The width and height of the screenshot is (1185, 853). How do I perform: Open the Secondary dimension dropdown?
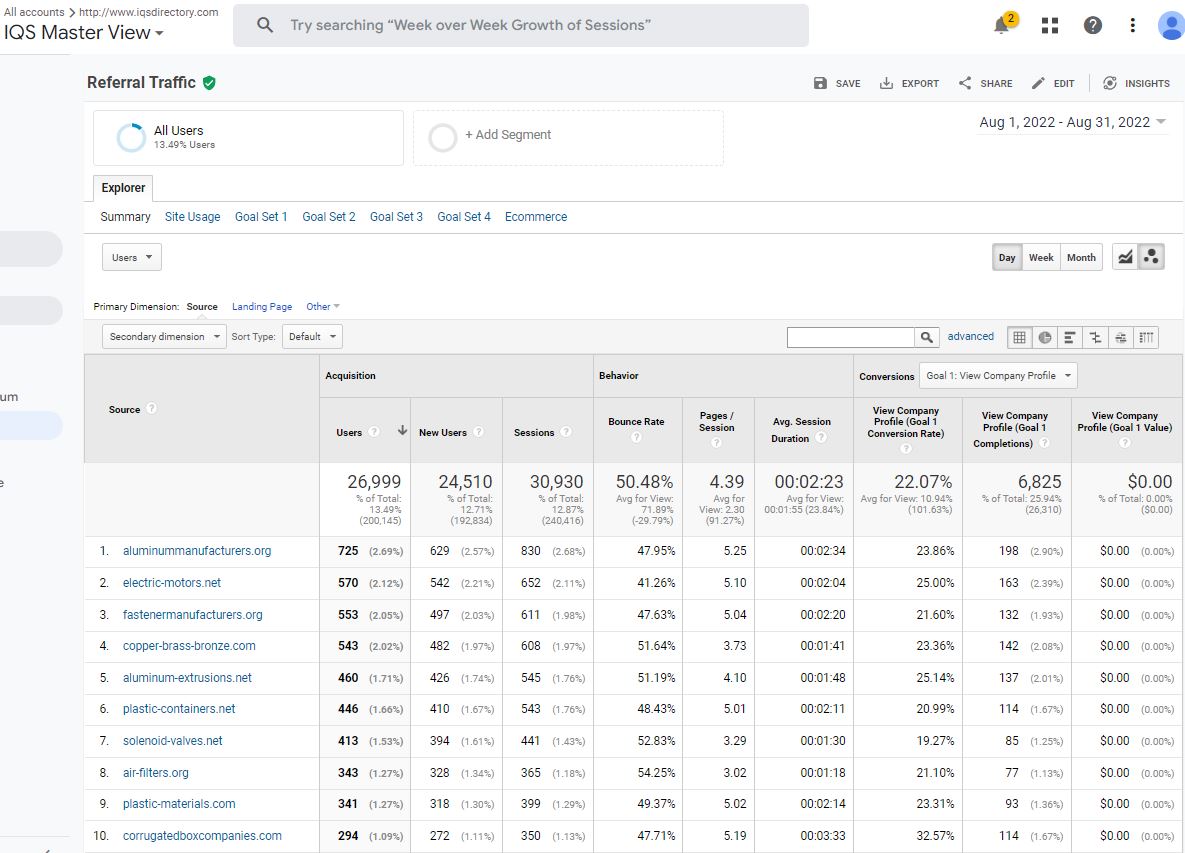click(x=164, y=337)
